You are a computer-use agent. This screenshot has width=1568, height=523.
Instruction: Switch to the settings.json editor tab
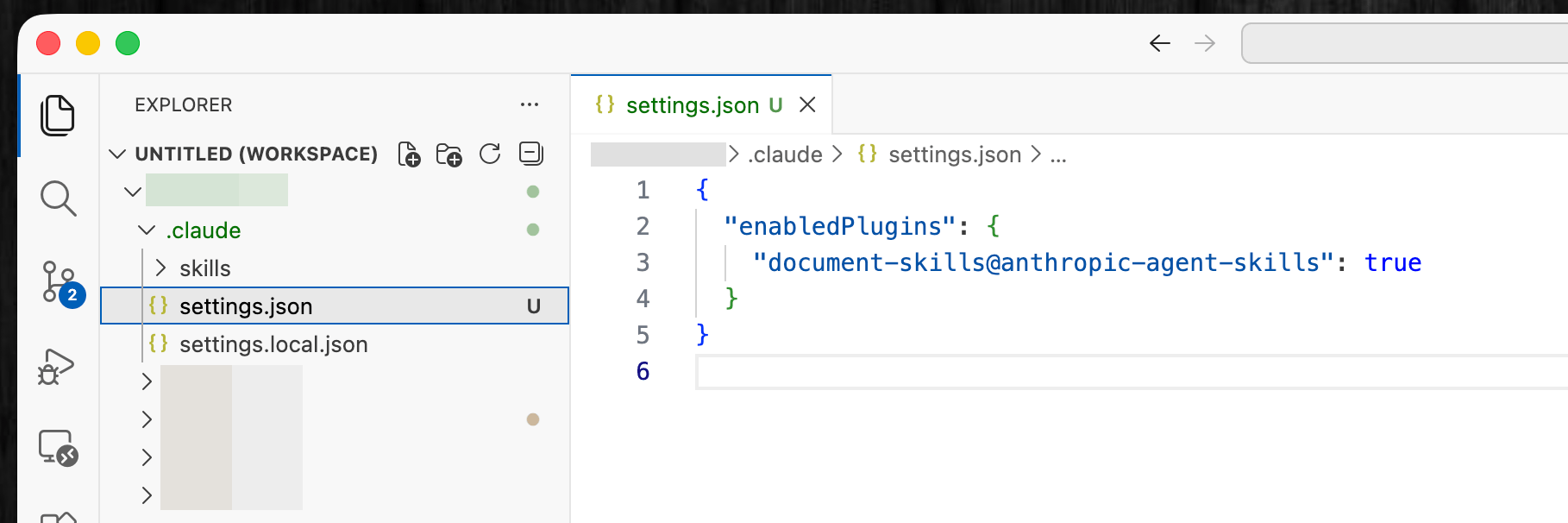click(692, 105)
